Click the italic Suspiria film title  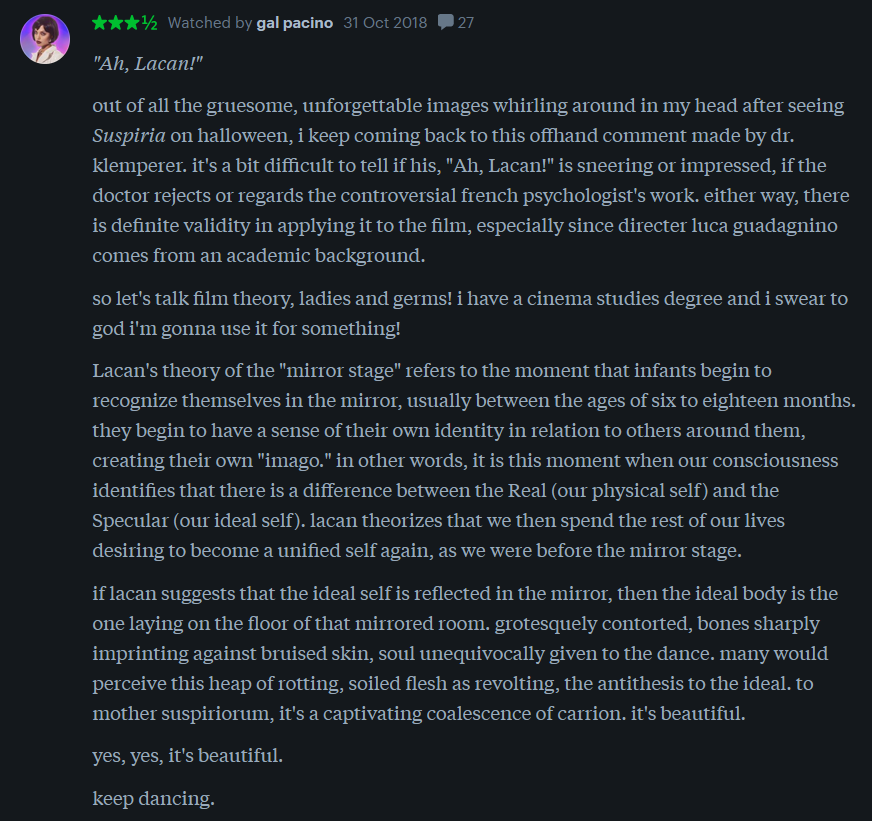click(129, 136)
